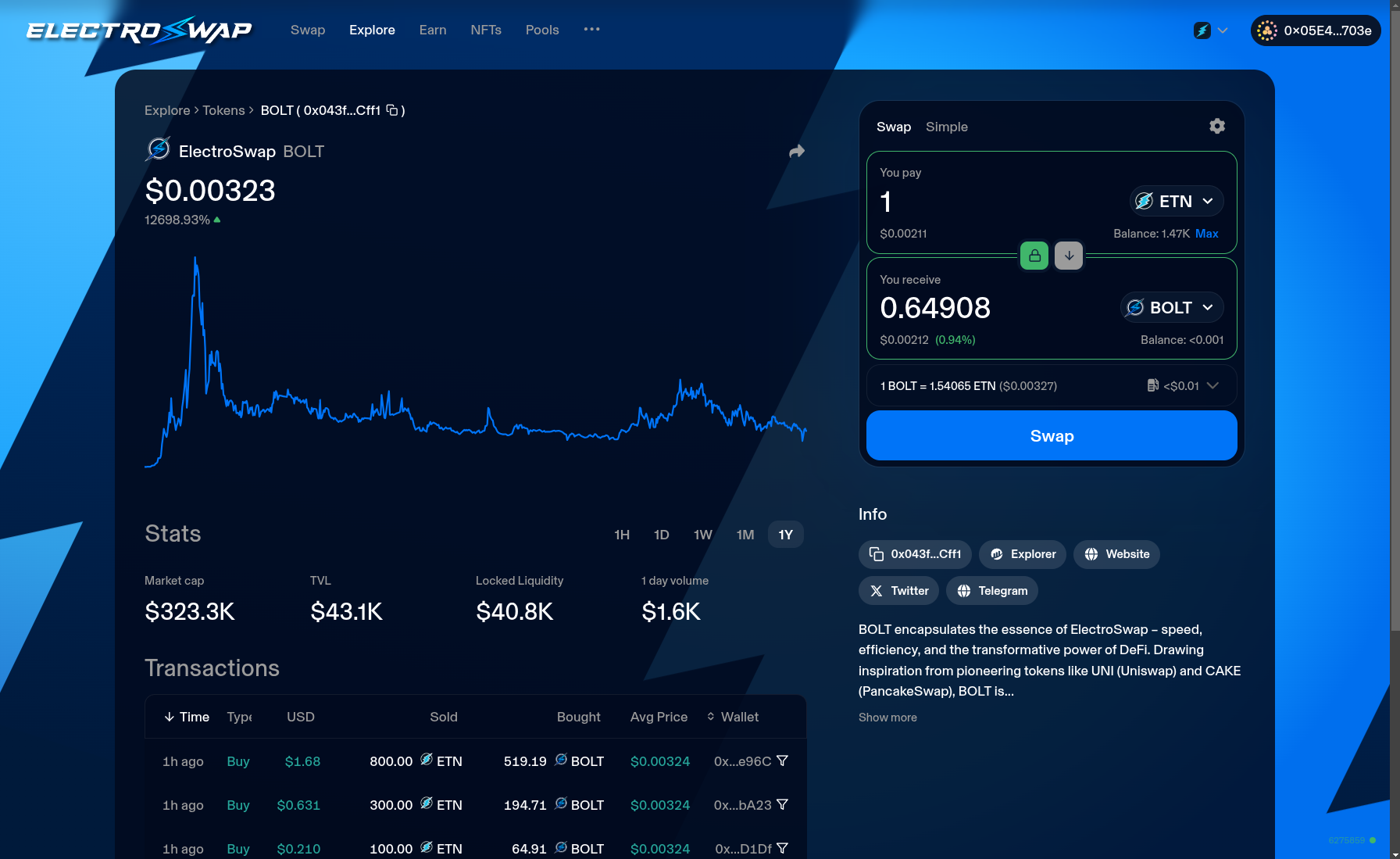Viewport: 1400px width, 859px height.
Task: Select 1M chart timeframe
Action: [745, 535]
